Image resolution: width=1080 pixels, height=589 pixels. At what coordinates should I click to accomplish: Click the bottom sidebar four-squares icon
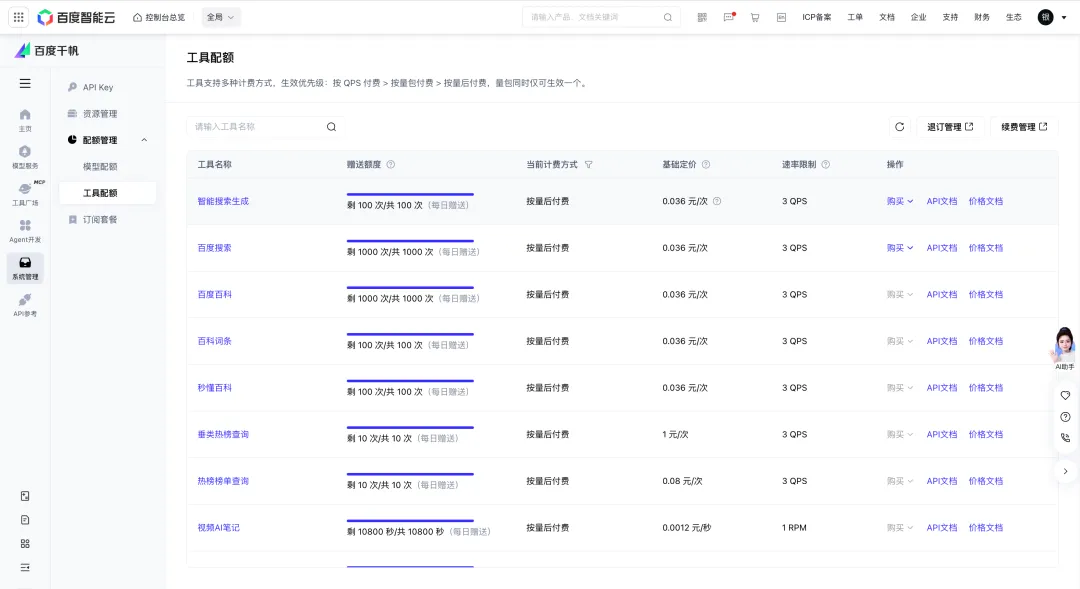[25, 544]
